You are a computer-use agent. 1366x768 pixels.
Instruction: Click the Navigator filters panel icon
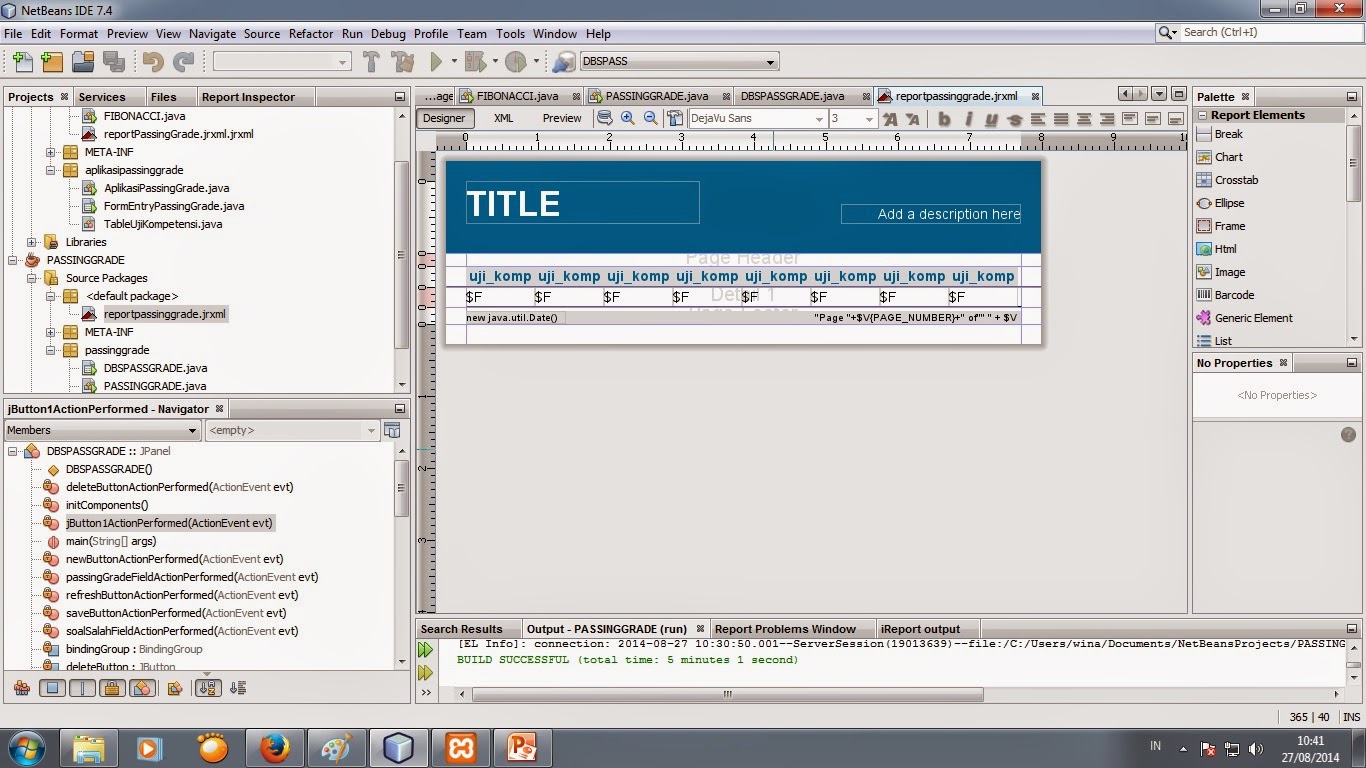pos(392,430)
